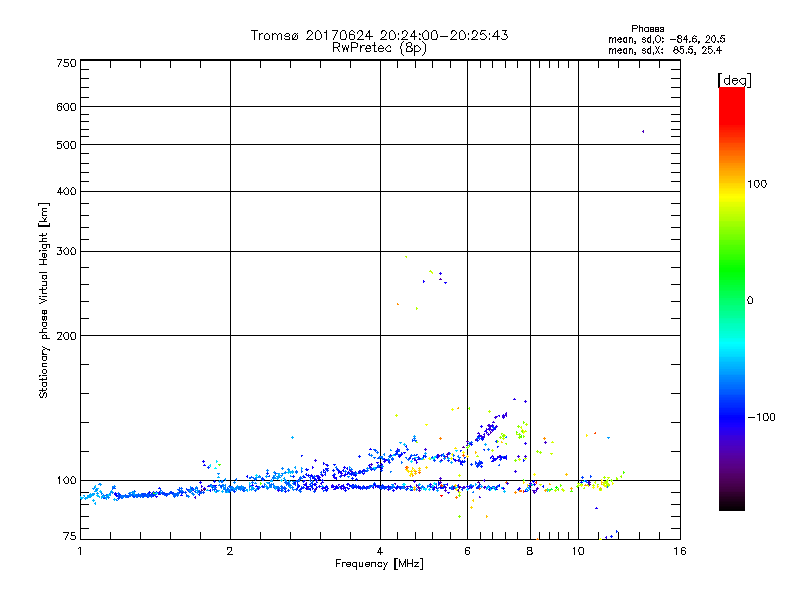The image size is (800, 600).
Task: Click the plot title 'Tromsø 20170624 20:24:00-20:25:43'
Action: (379, 35)
